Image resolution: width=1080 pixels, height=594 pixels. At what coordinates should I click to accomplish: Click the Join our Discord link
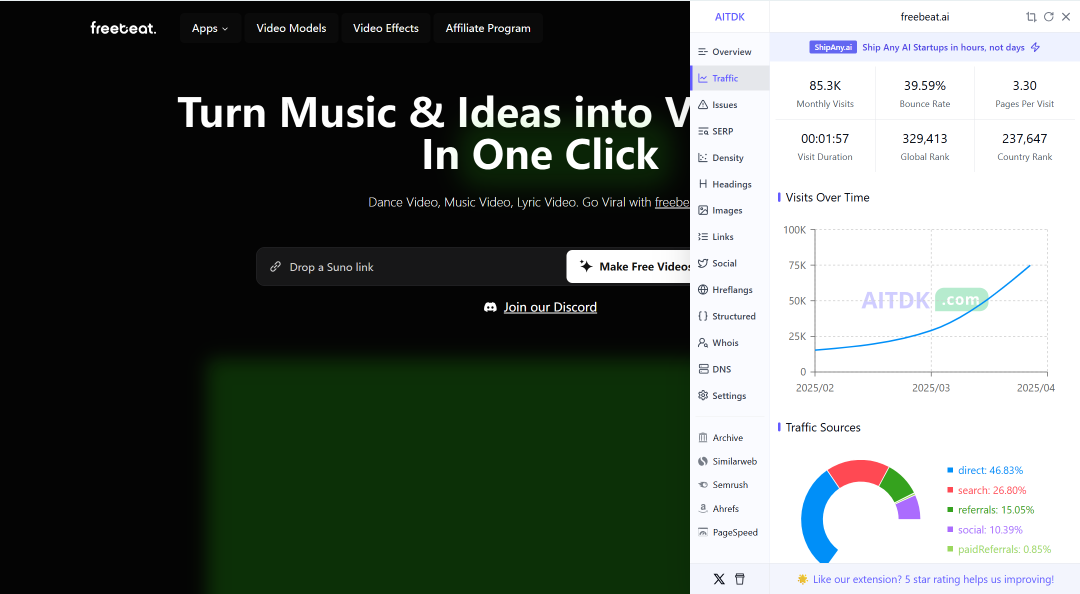[x=550, y=307]
